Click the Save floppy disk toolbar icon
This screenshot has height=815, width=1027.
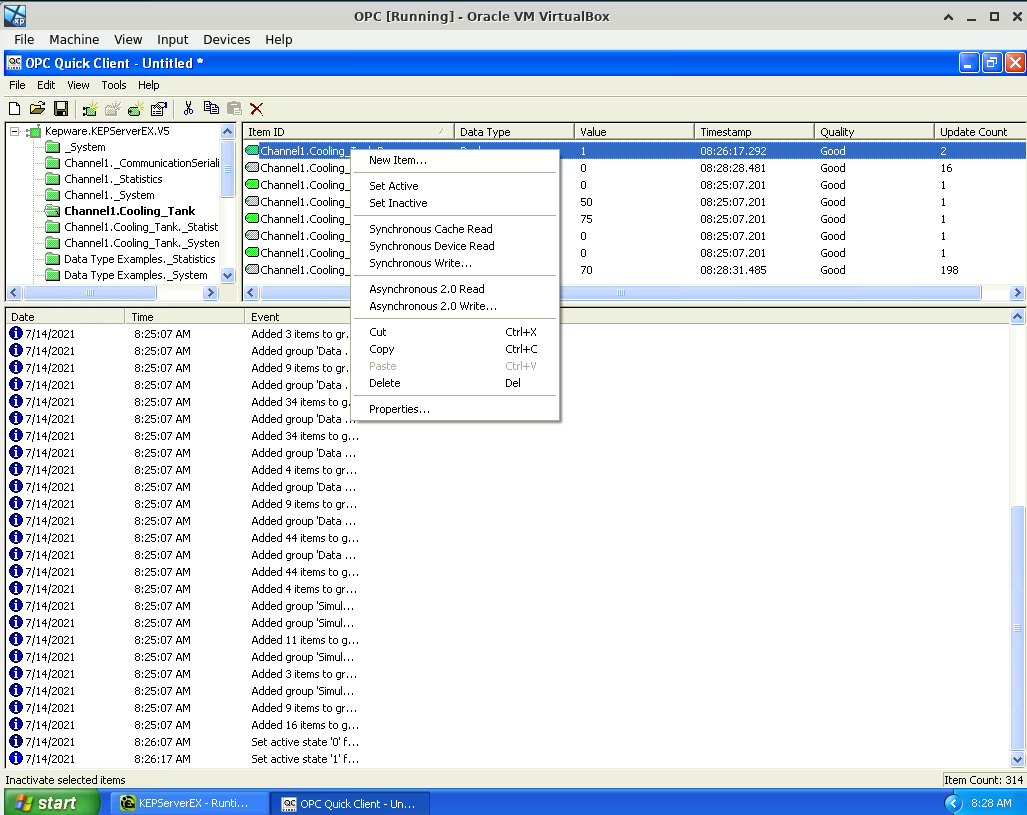pos(61,109)
